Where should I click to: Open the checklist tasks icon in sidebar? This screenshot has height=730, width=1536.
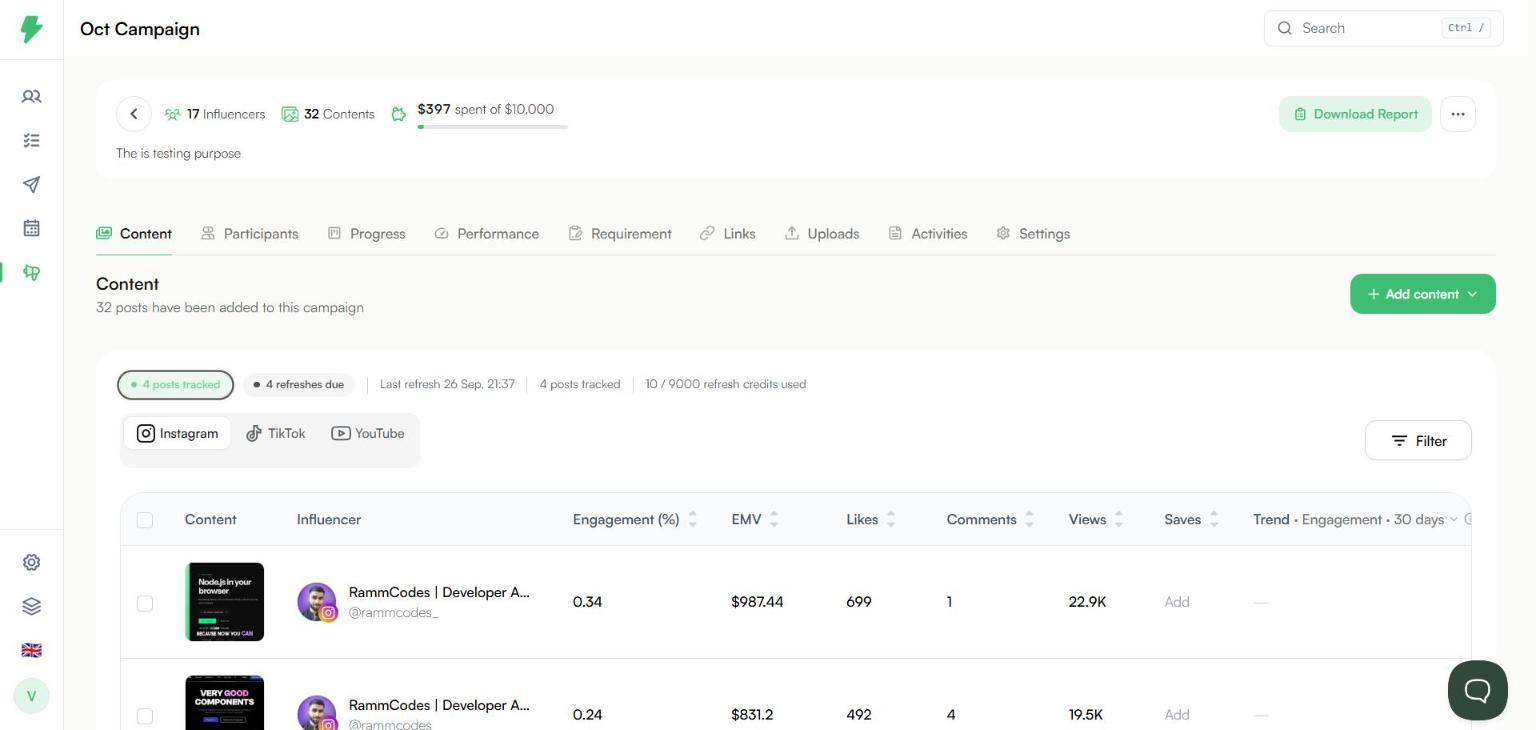(32, 140)
